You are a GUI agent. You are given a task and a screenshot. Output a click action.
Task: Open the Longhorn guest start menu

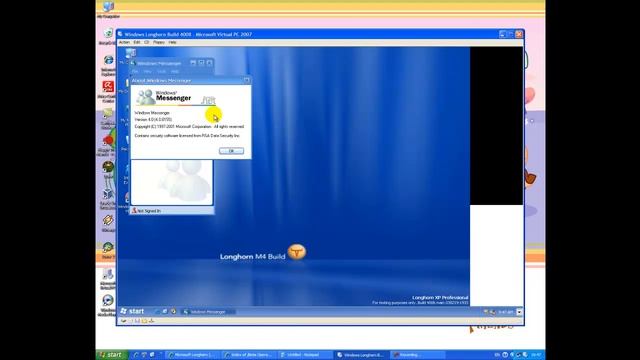click(132, 311)
